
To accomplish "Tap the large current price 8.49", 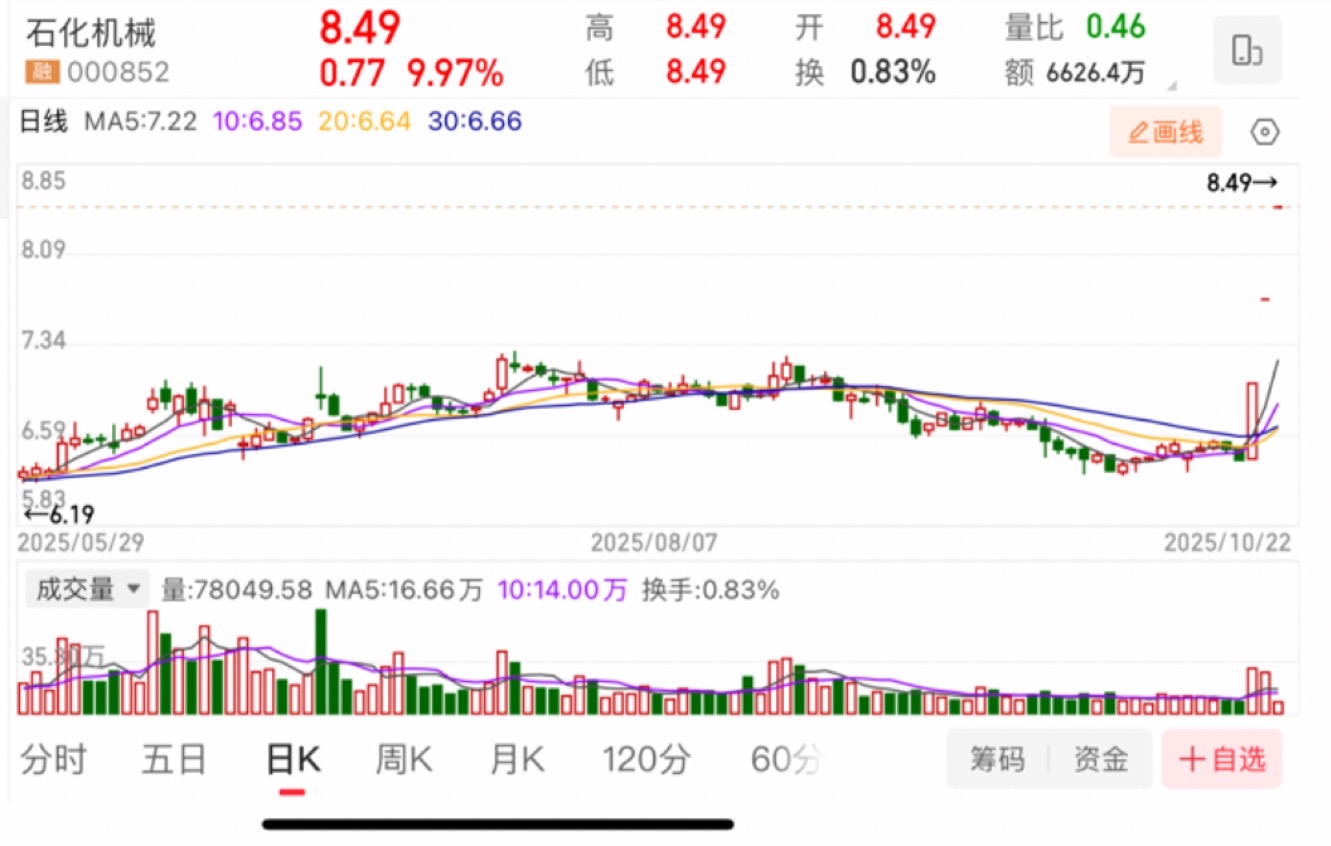I will (360, 27).
